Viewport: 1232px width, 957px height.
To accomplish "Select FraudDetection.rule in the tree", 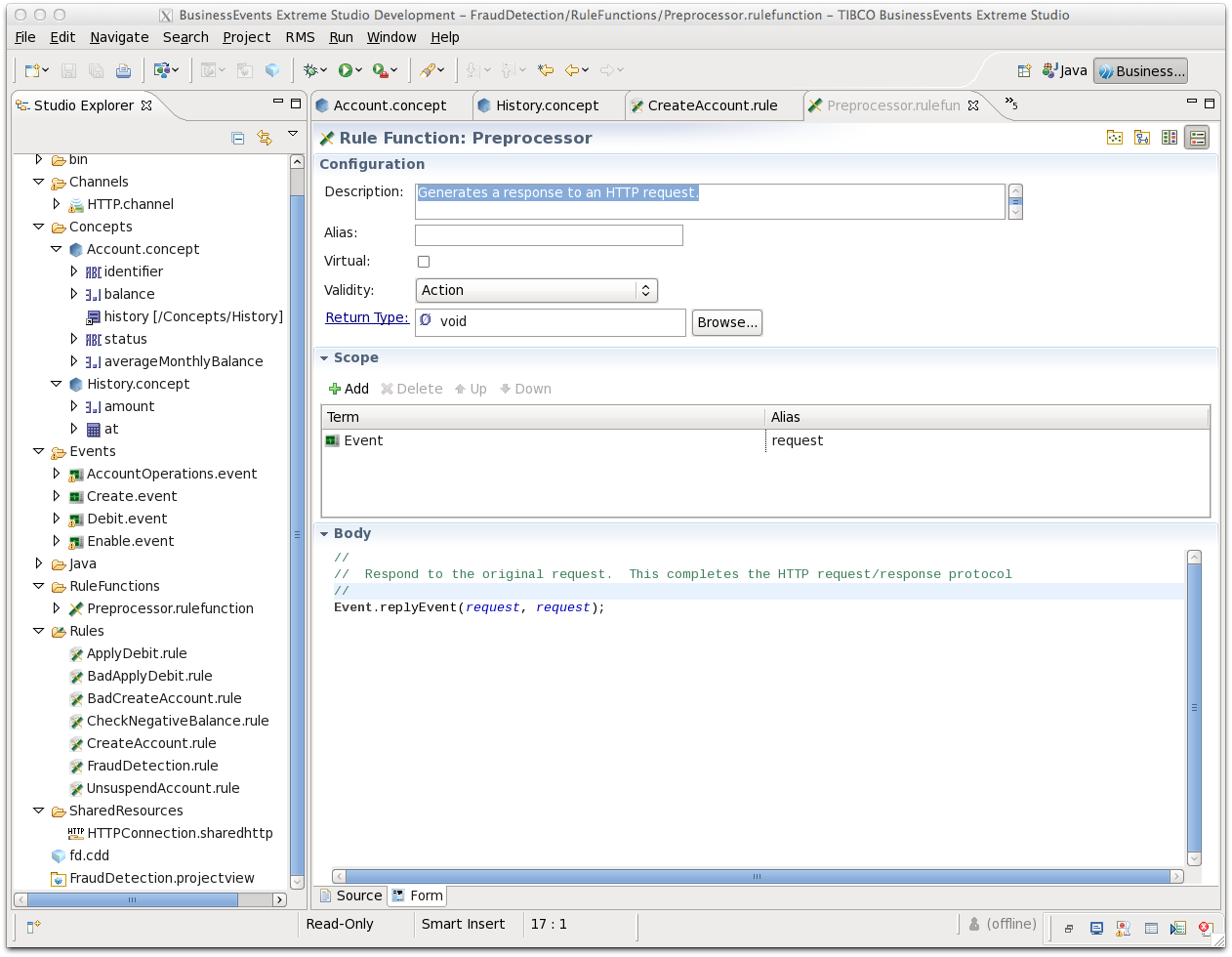I will coord(152,766).
